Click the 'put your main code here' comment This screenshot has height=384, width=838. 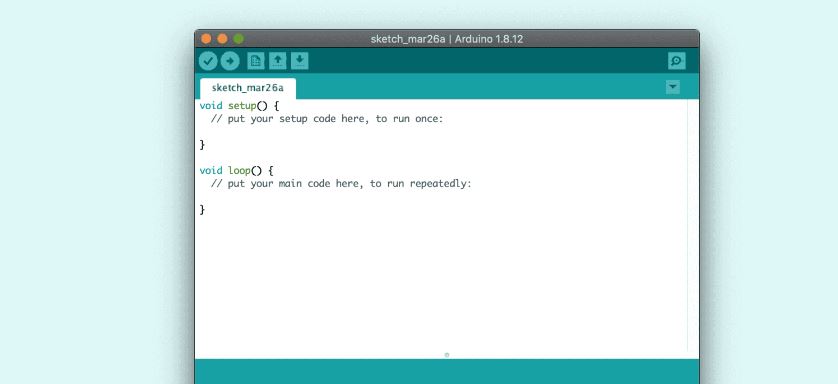pyautogui.click(x=341, y=184)
